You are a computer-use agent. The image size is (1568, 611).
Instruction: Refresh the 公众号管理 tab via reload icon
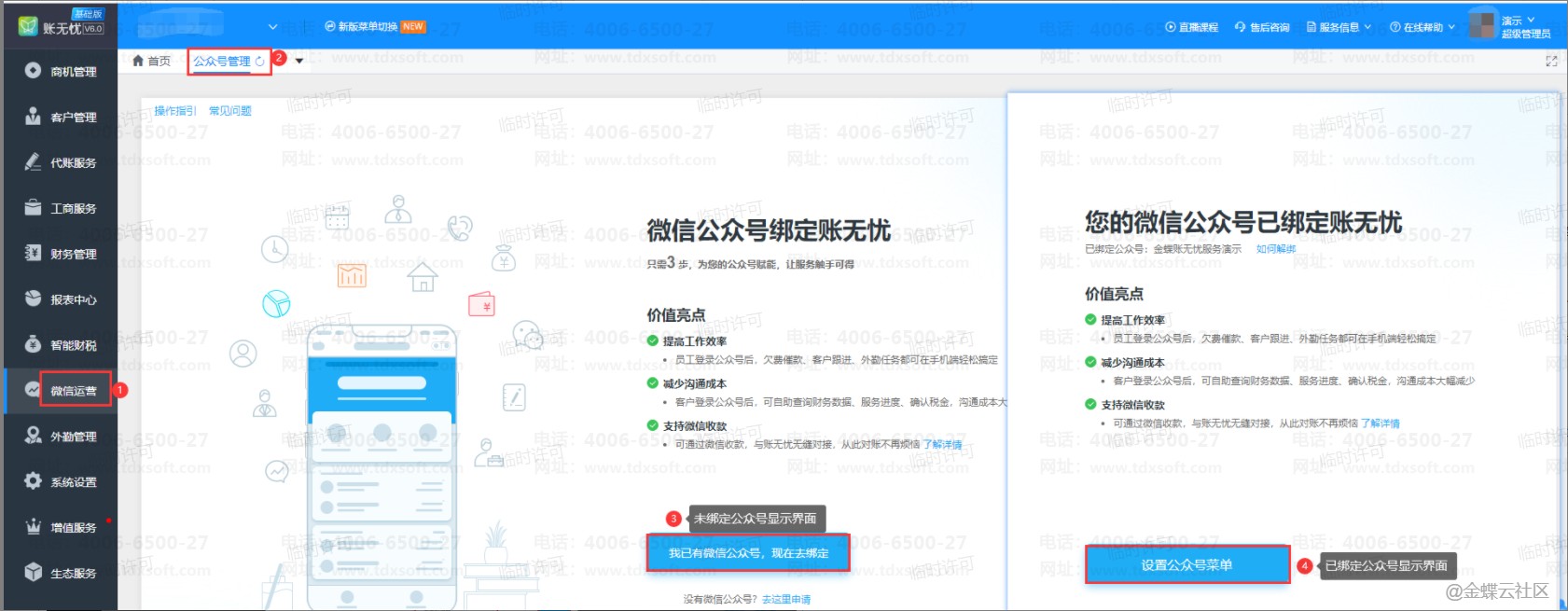pos(259,62)
